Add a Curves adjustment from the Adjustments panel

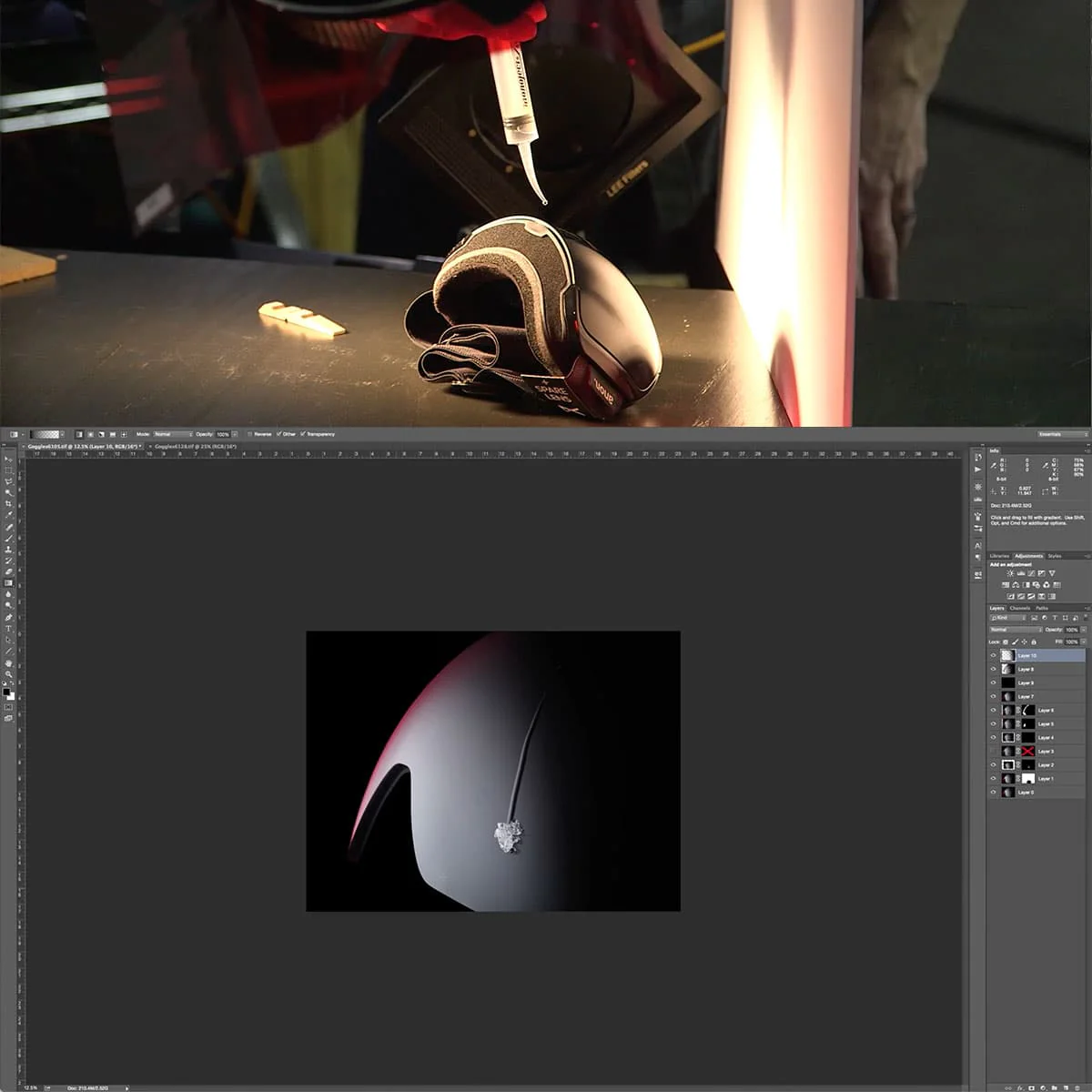tap(1031, 573)
